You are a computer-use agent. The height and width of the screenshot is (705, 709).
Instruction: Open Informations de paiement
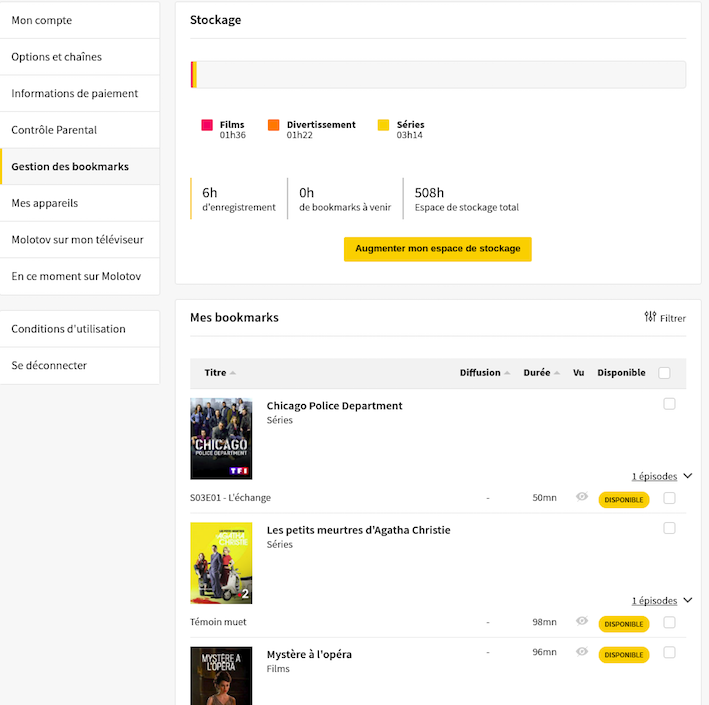pos(80,94)
